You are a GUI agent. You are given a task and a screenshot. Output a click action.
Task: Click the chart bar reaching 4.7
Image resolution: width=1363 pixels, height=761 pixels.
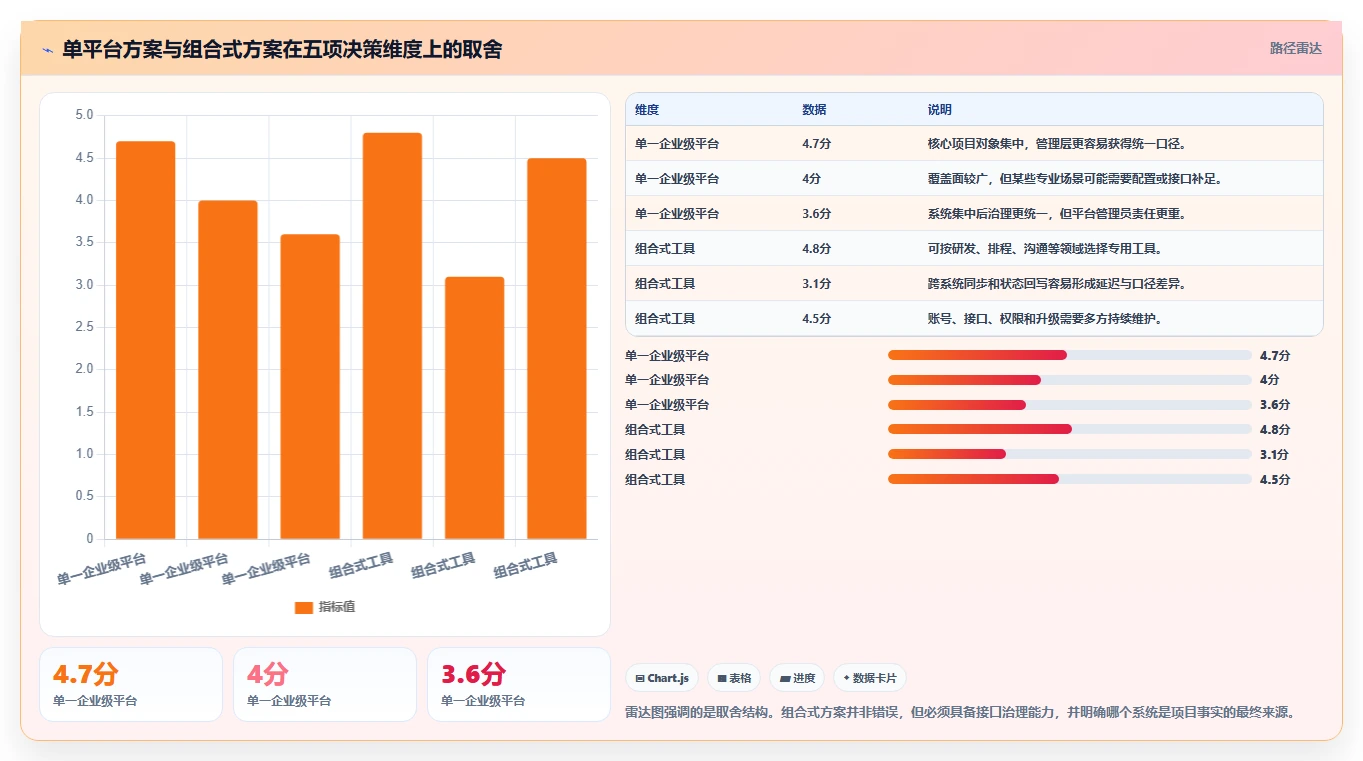[x=146, y=340]
